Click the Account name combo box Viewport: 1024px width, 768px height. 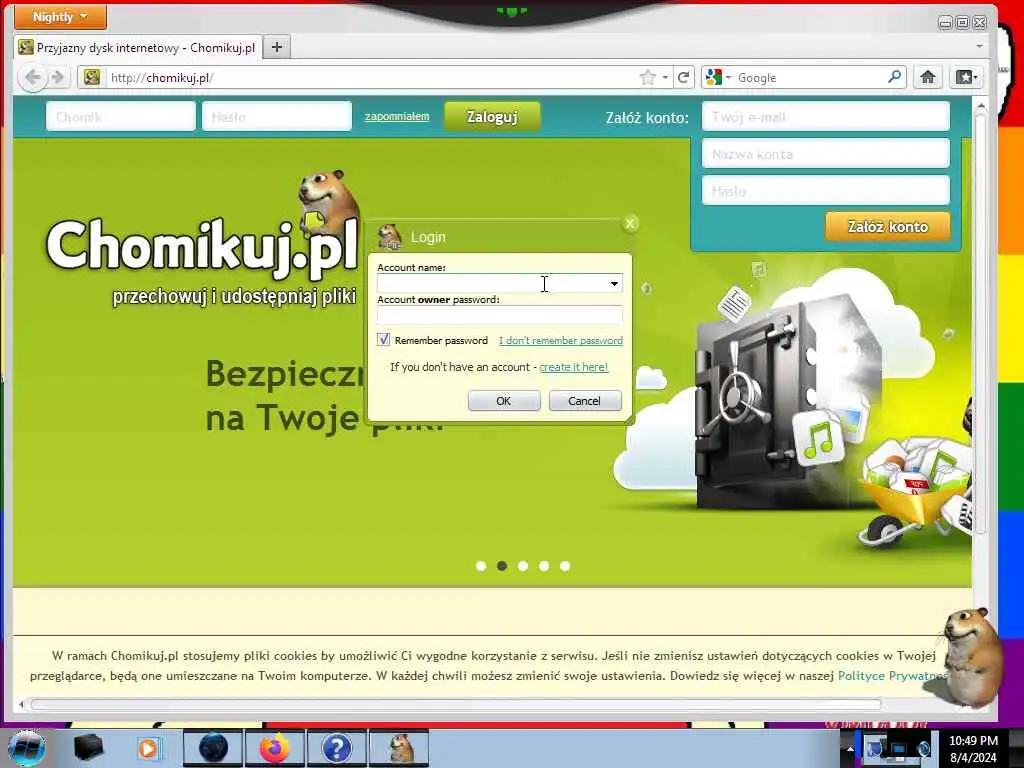(x=500, y=283)
